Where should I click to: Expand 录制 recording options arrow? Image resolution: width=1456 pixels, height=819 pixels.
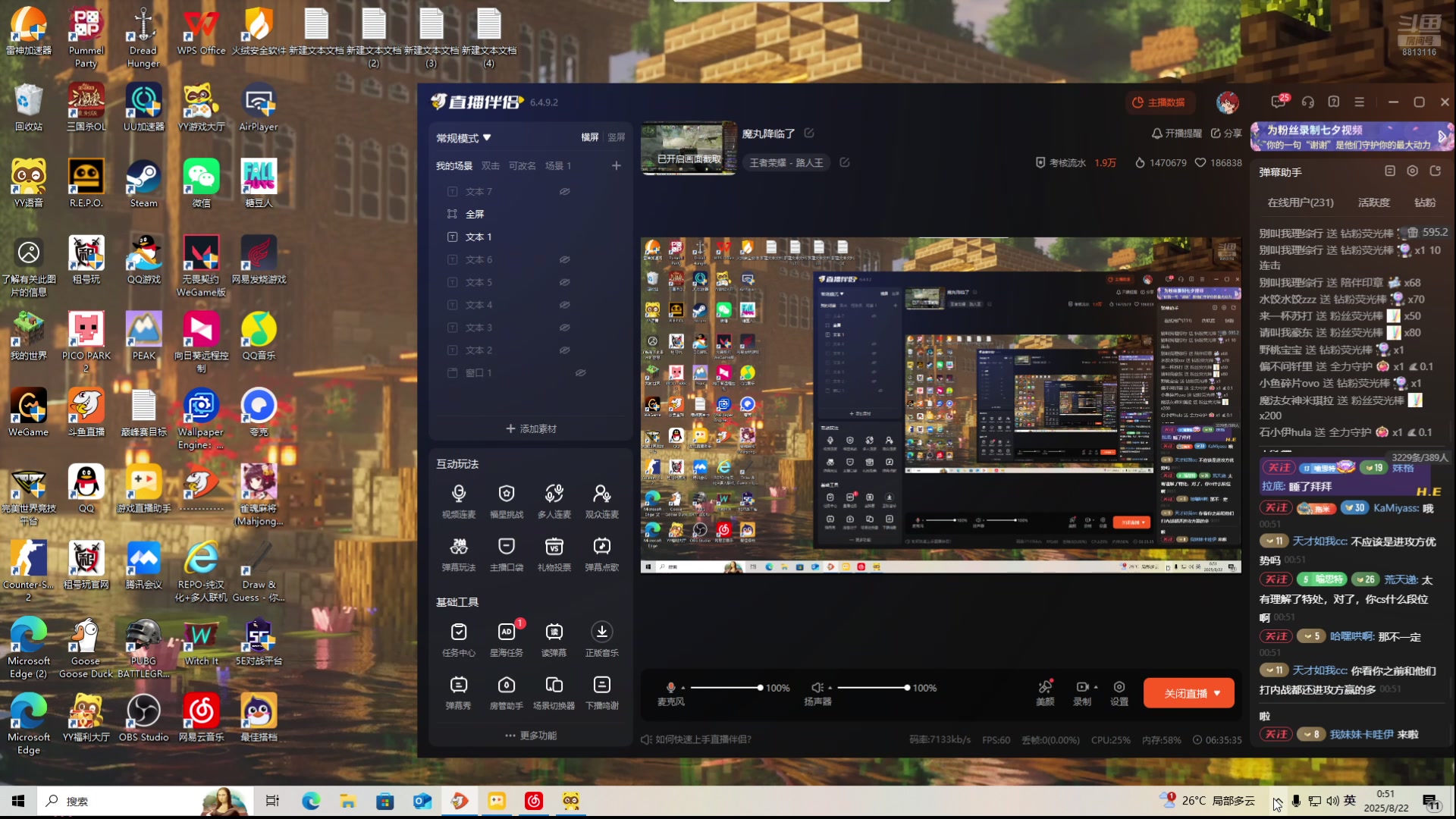click(1096, 687)
